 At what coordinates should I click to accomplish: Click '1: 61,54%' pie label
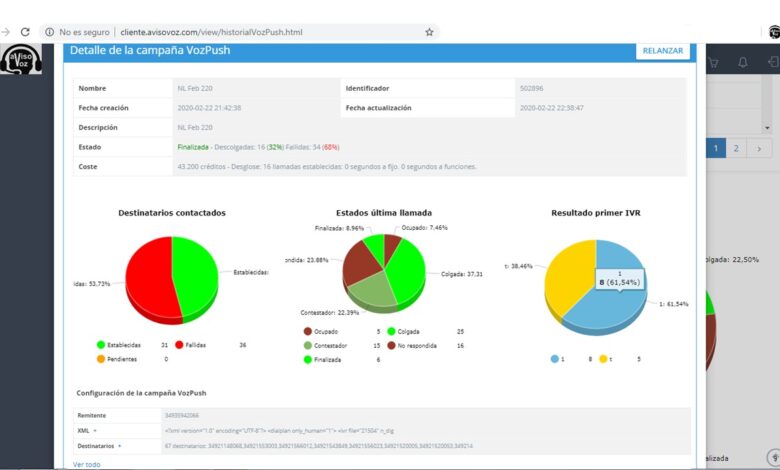click(x=674, y=304)
